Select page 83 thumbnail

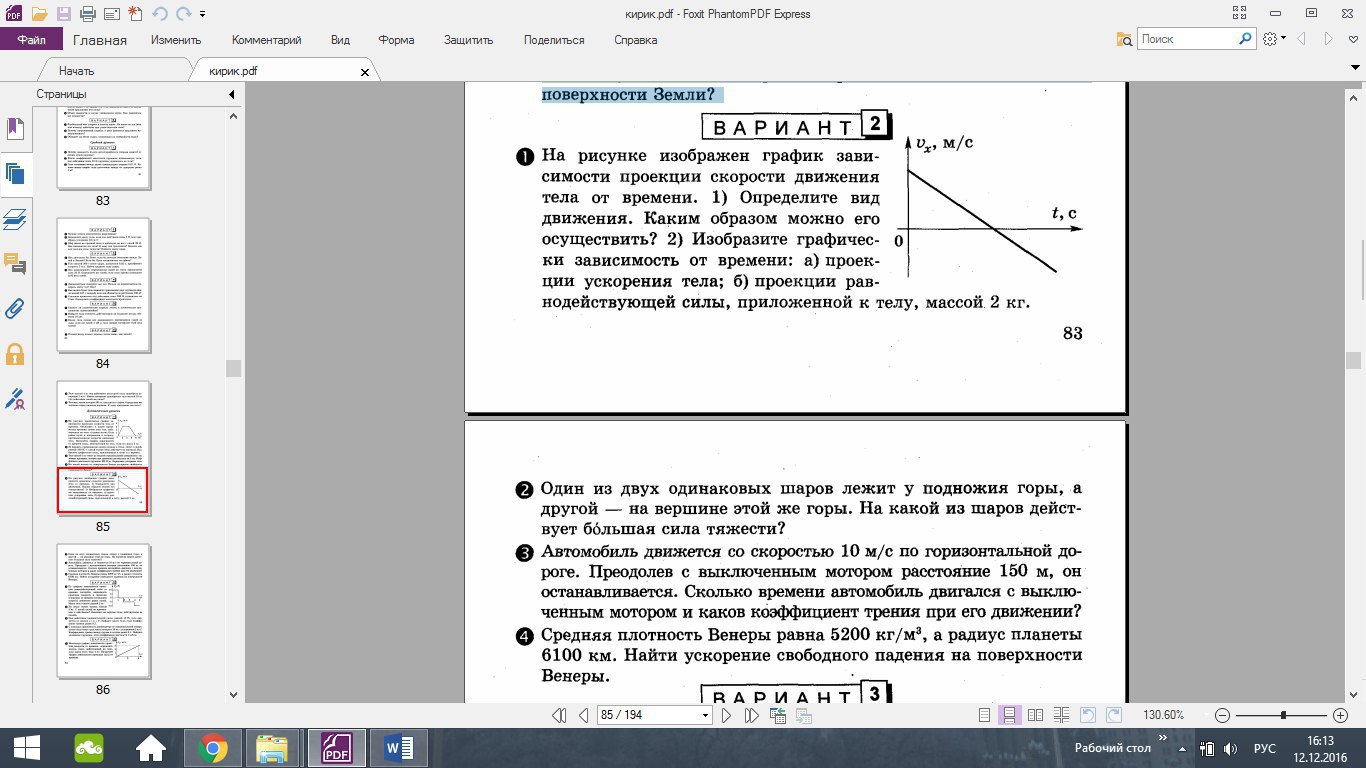[103, 150]
